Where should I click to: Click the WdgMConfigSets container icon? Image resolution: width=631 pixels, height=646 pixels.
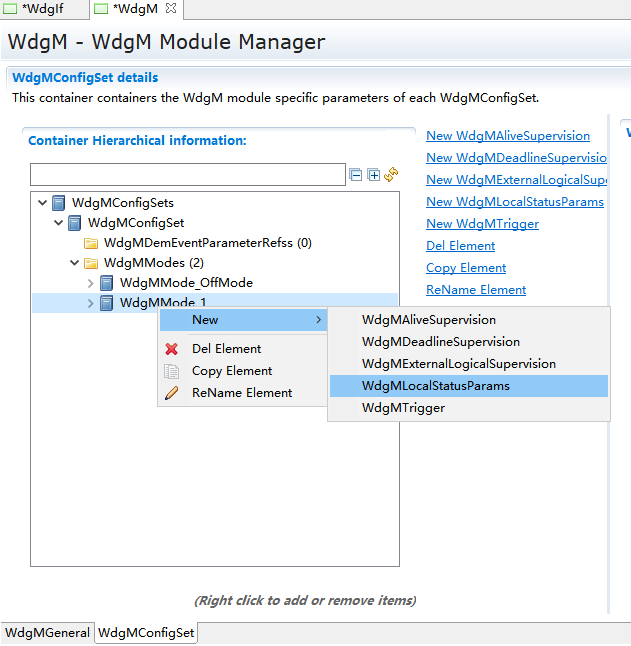point(59,203)
